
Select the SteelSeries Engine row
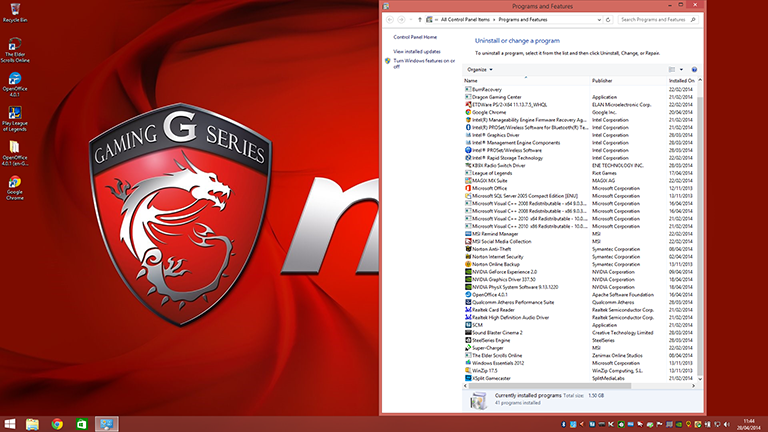pyautogui.click(x=579, y=340)
